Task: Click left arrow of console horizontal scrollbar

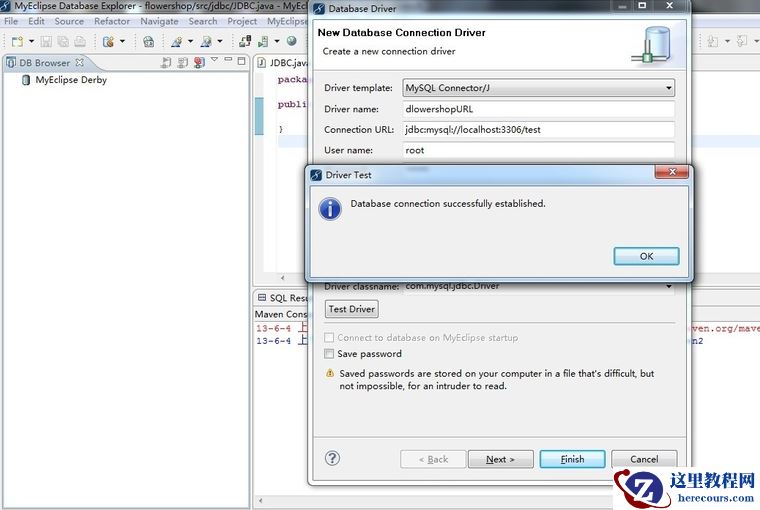Action: coord(261,500)
